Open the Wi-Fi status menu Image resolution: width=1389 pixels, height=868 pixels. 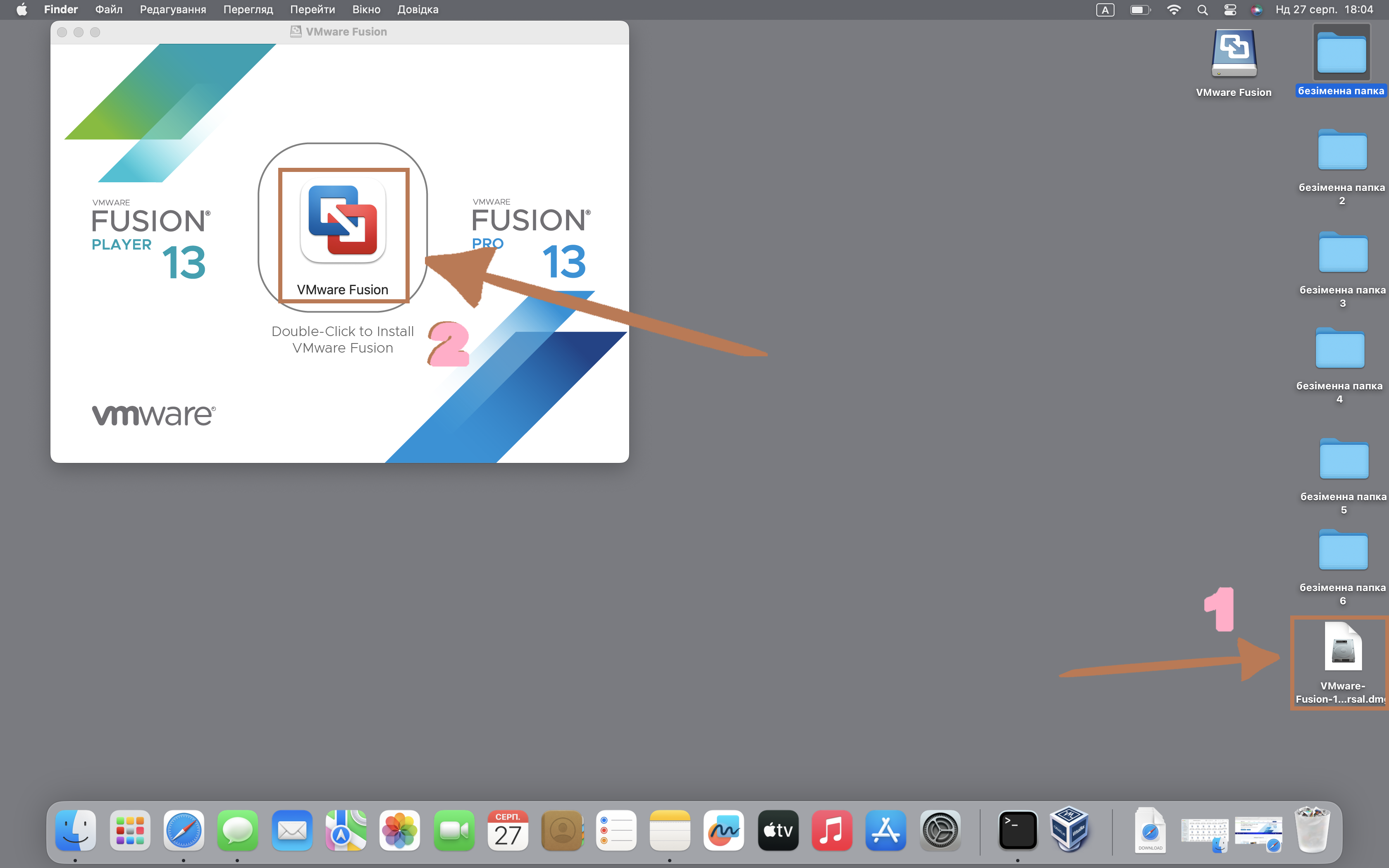(x=1174, y=10)
